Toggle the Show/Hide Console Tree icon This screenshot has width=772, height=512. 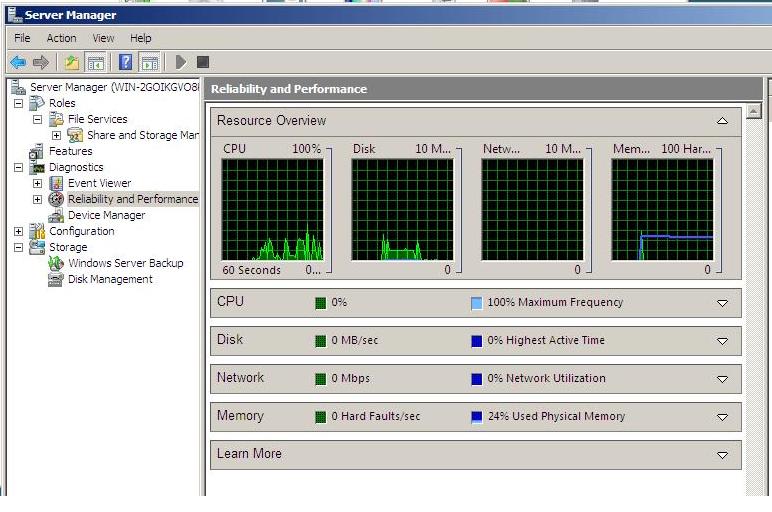[96, 63]
